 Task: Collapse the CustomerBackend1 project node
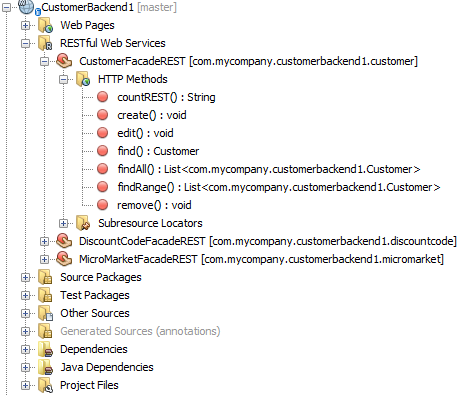6,7
